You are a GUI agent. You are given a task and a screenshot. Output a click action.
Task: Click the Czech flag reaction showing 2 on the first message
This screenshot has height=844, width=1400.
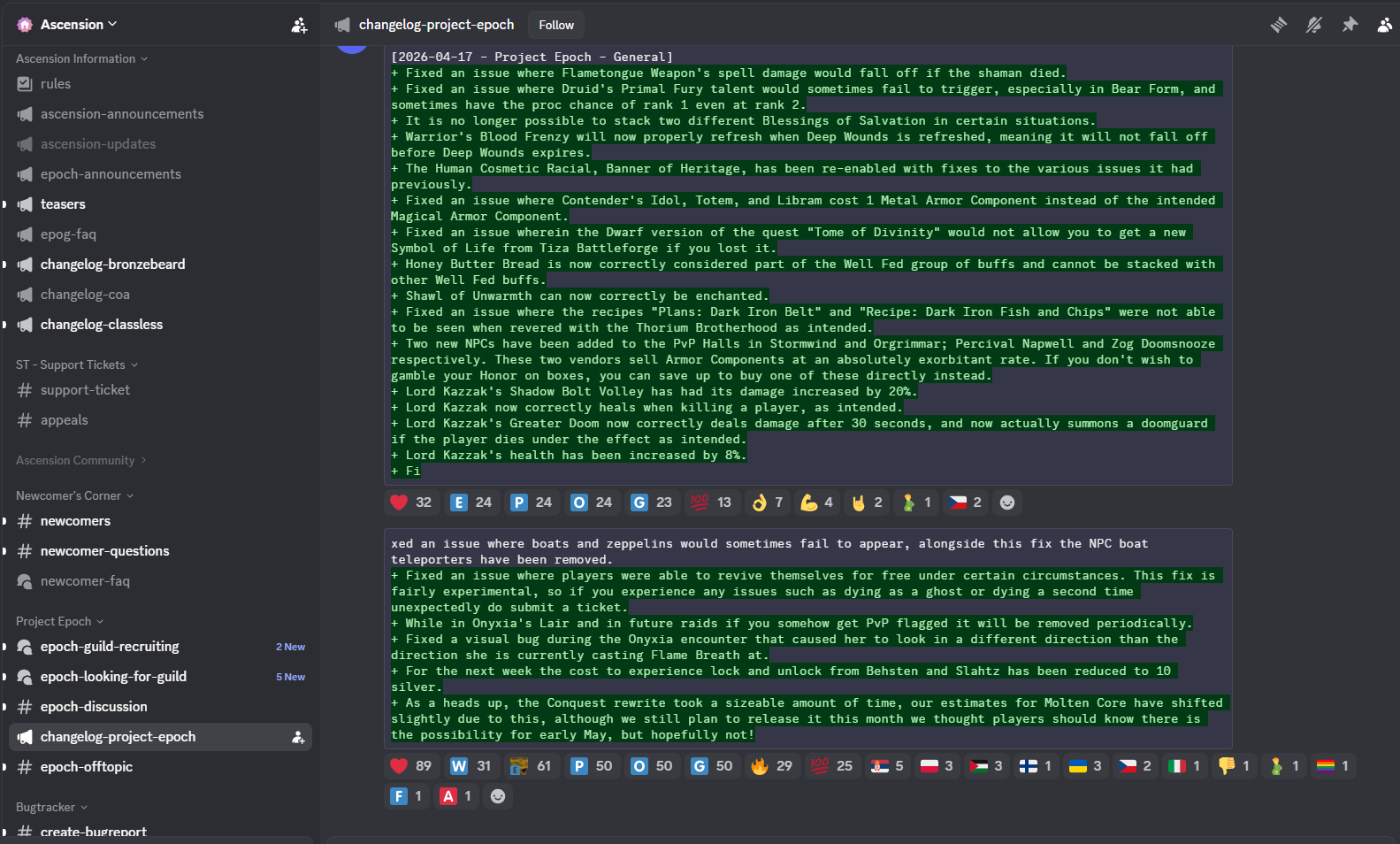(x=965, y=503)
